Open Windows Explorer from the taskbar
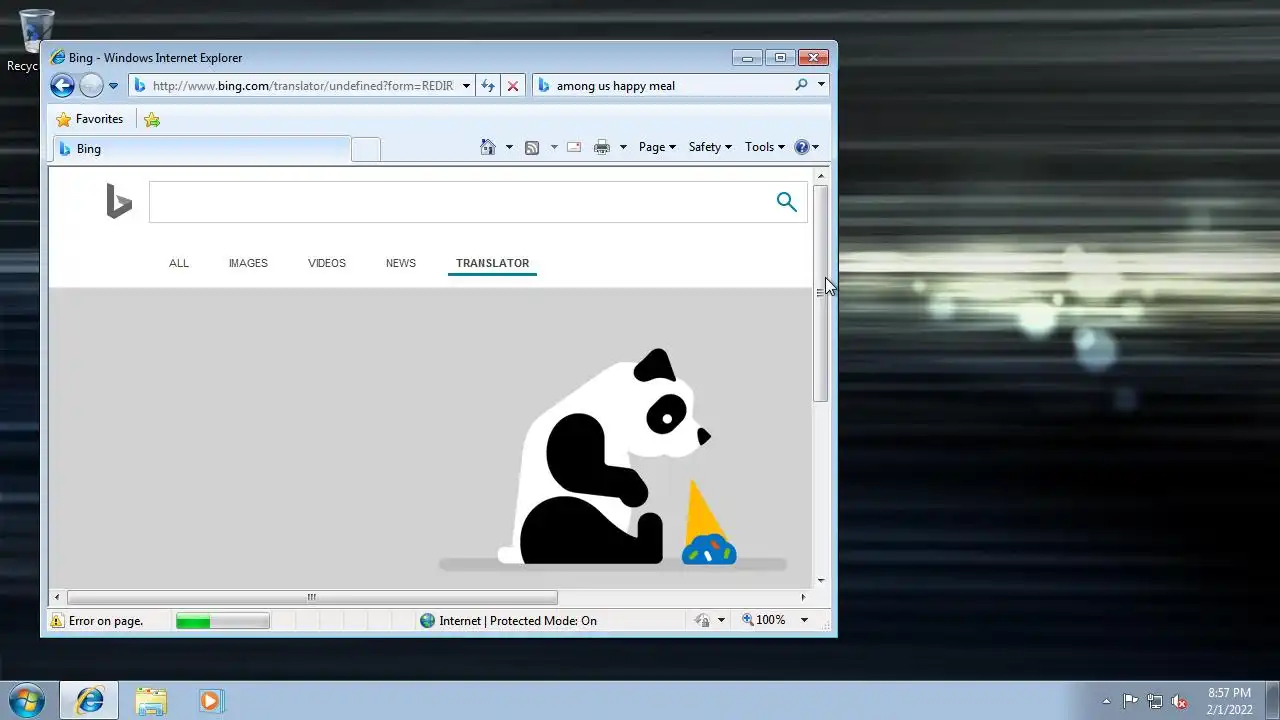This screenshot has width=1280, height=720. tap(151, 701)
